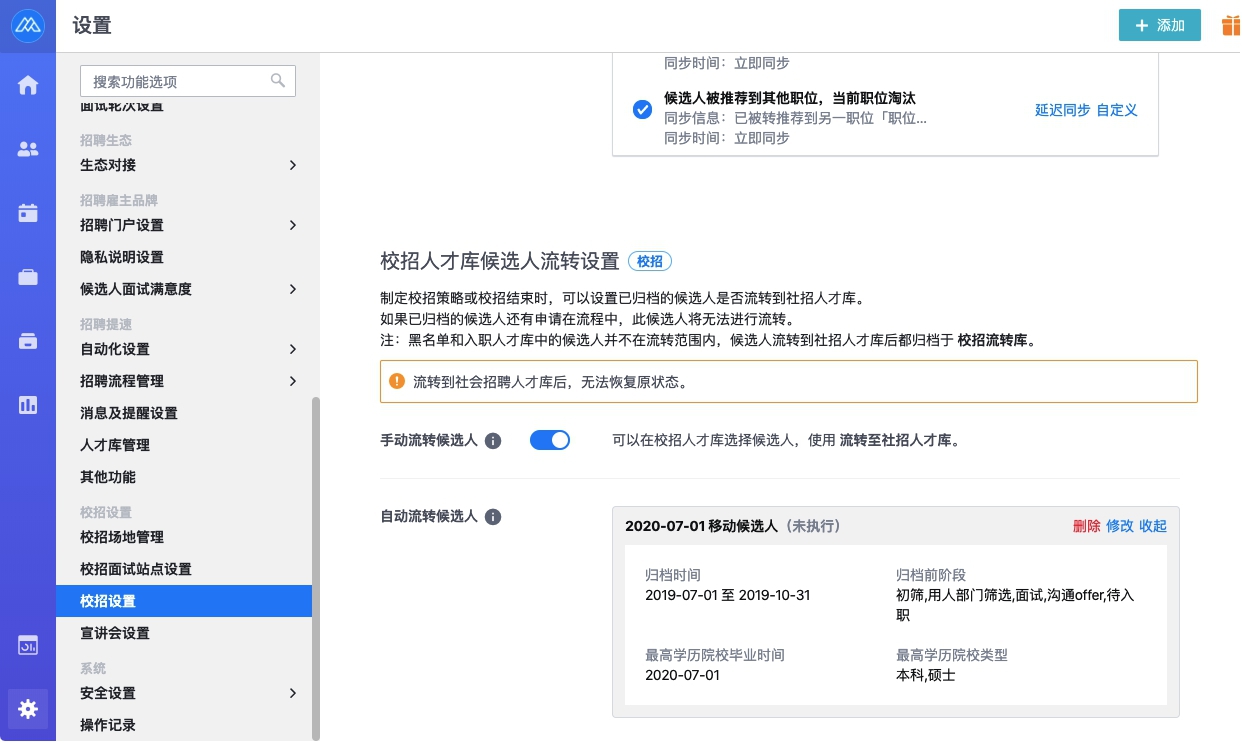
Task: Click the 添加 button
Action: (1159, 26)
